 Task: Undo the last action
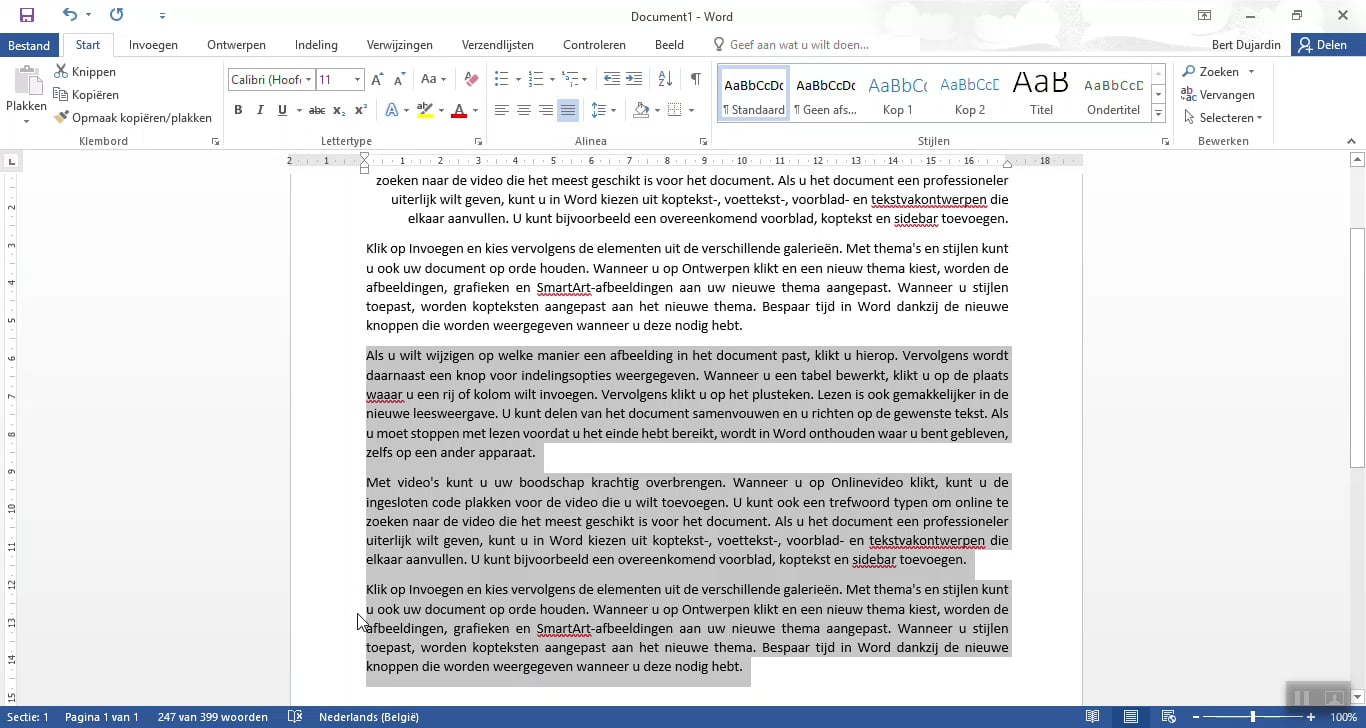click(x=70, y=15)
